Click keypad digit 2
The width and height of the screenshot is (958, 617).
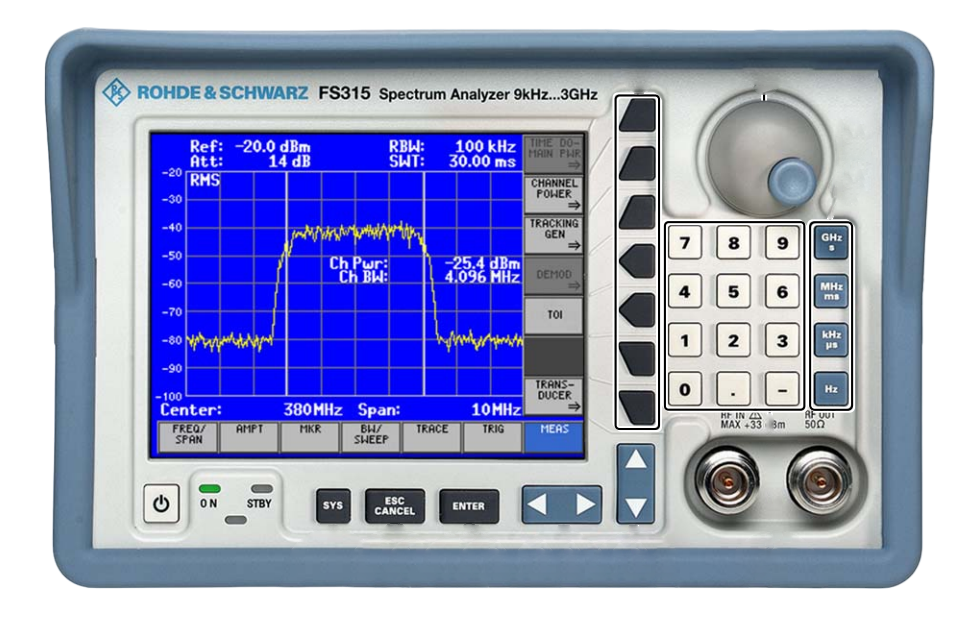pyautogui.click(x=733, y=341)
